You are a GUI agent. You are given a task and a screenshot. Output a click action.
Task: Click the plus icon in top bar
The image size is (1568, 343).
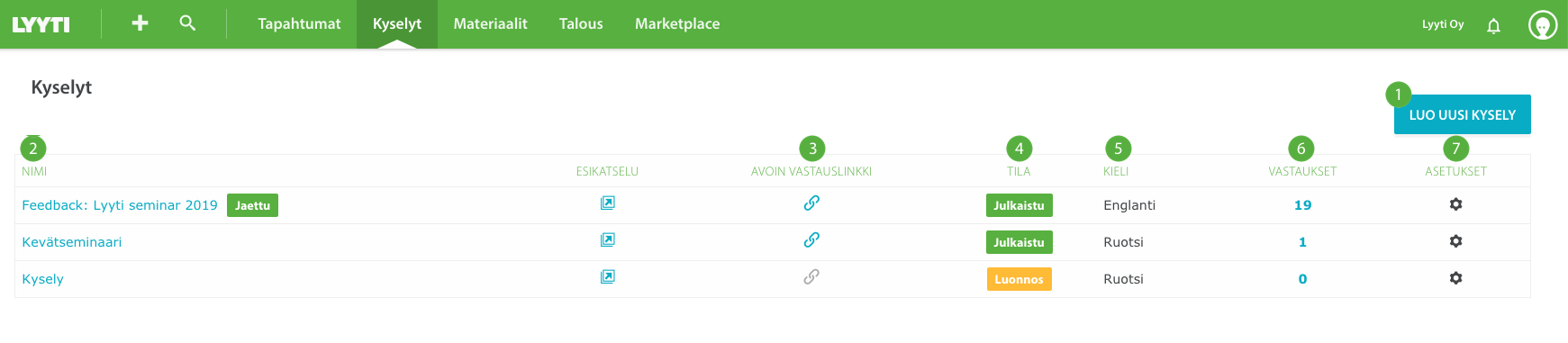pos(140,23)
